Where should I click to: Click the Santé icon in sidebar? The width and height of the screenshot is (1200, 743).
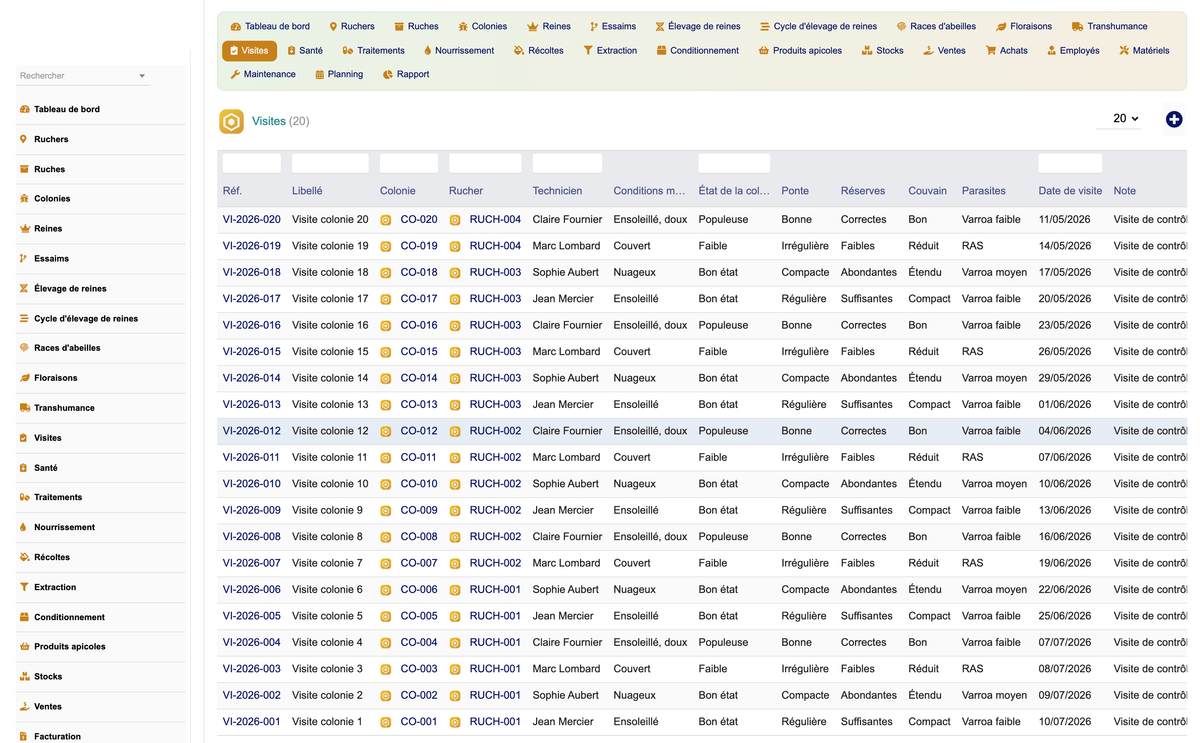pos(24,468)
